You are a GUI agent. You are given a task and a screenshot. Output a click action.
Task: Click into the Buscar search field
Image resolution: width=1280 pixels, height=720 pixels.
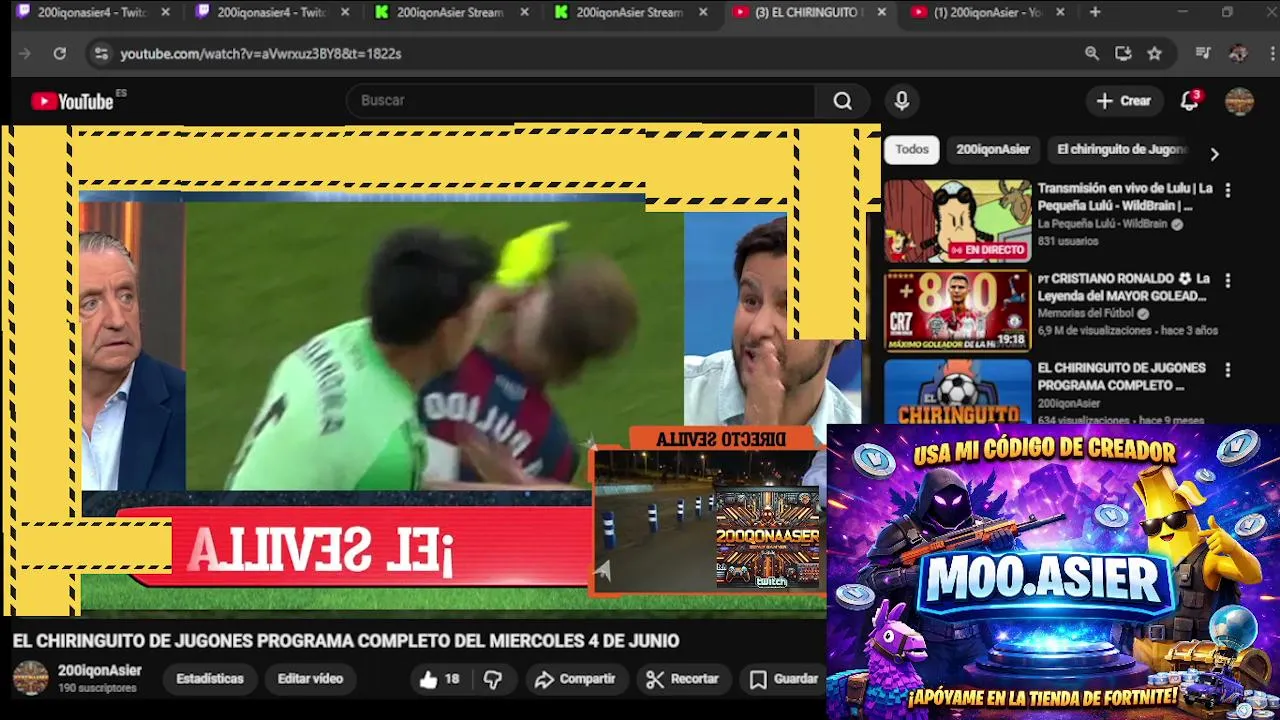click(x=580, y=101)
